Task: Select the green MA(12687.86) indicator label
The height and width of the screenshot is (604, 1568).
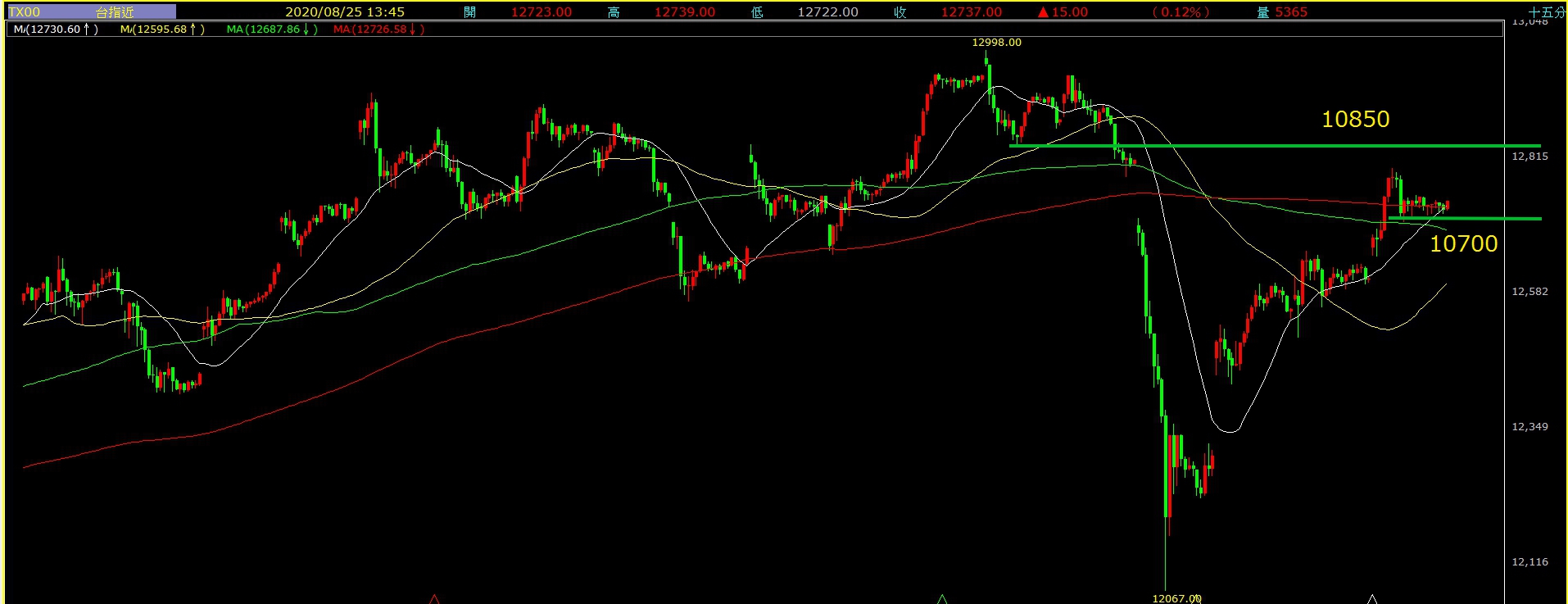Action: tap(272, 30)
